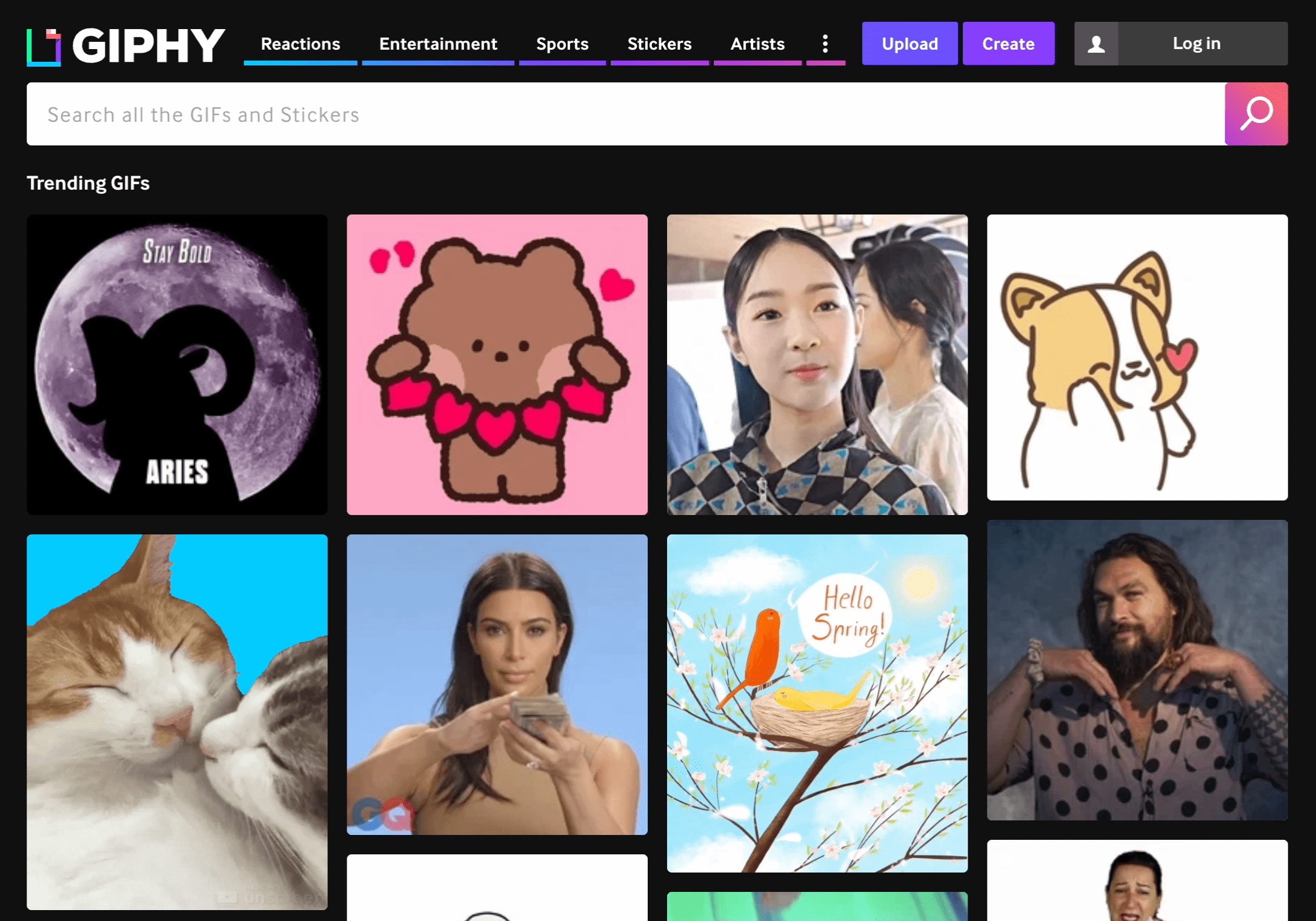1316x921 pixels.
Task: Click the Stickers navigation item
Action: click(659, 44)
